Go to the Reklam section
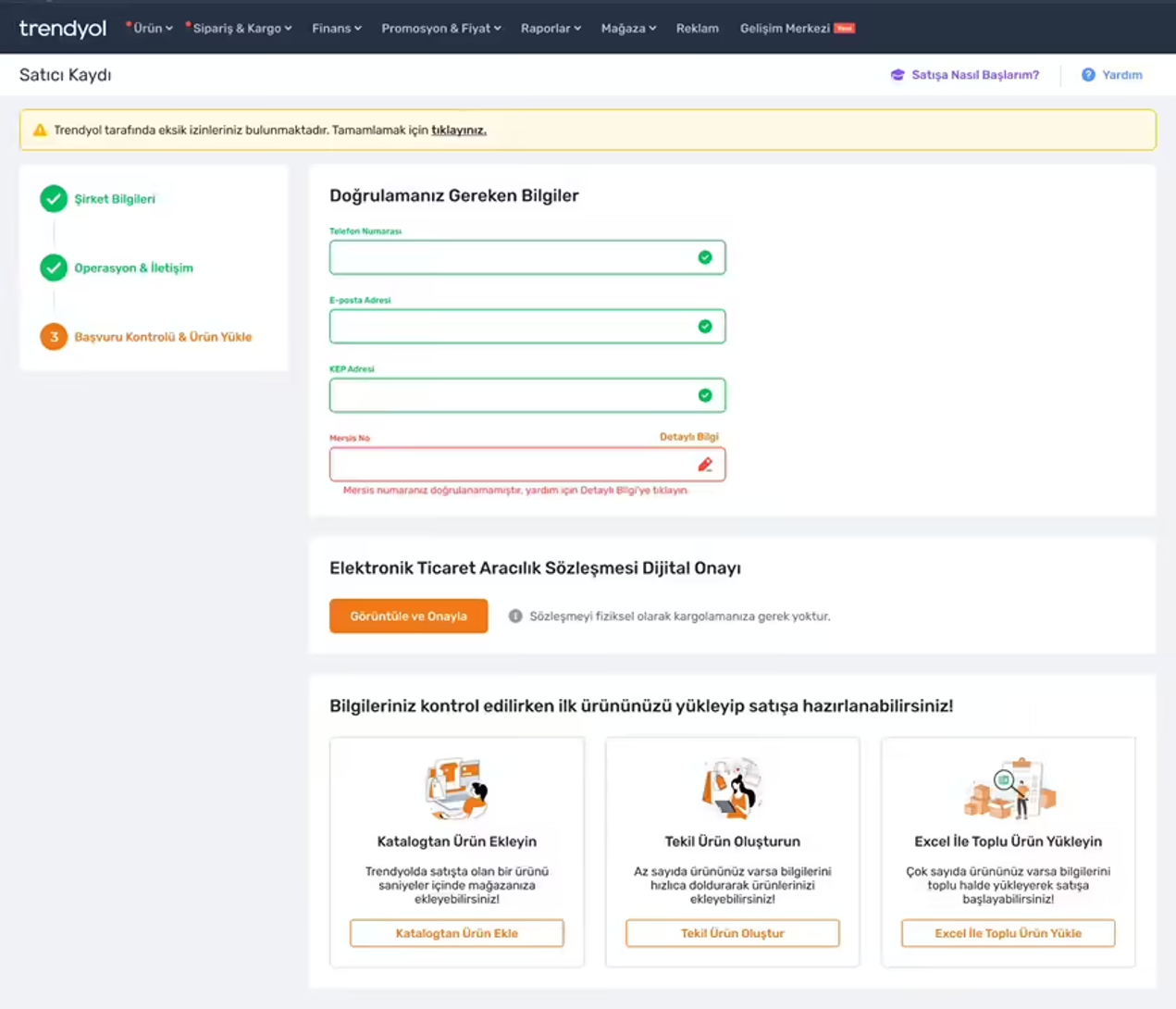1176x1009 pixels. pos(698,29)
